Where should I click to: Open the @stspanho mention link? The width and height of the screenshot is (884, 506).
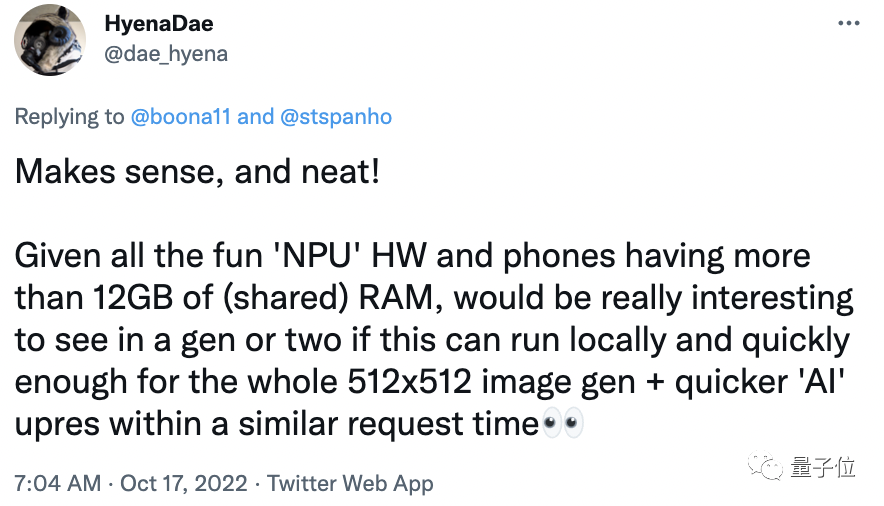point(336,117)
